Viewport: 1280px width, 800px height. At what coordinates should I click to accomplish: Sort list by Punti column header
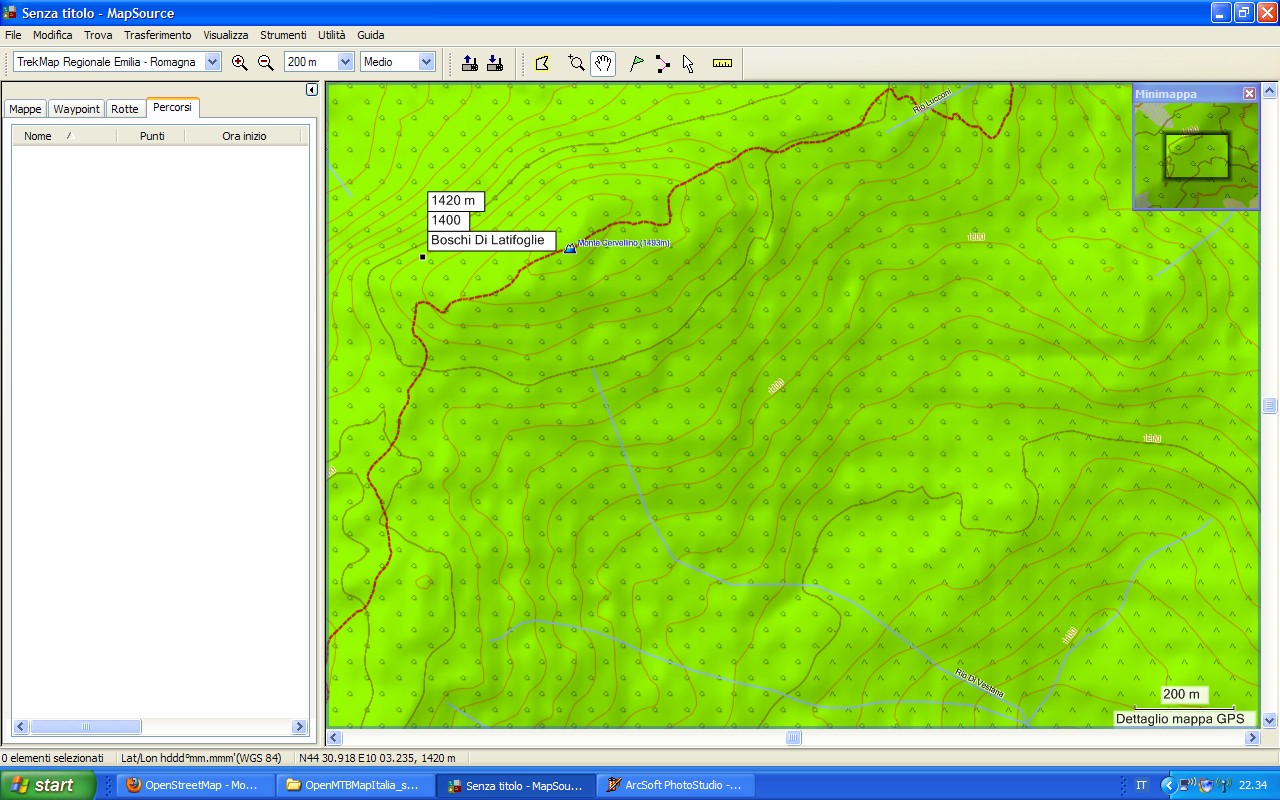152,136
